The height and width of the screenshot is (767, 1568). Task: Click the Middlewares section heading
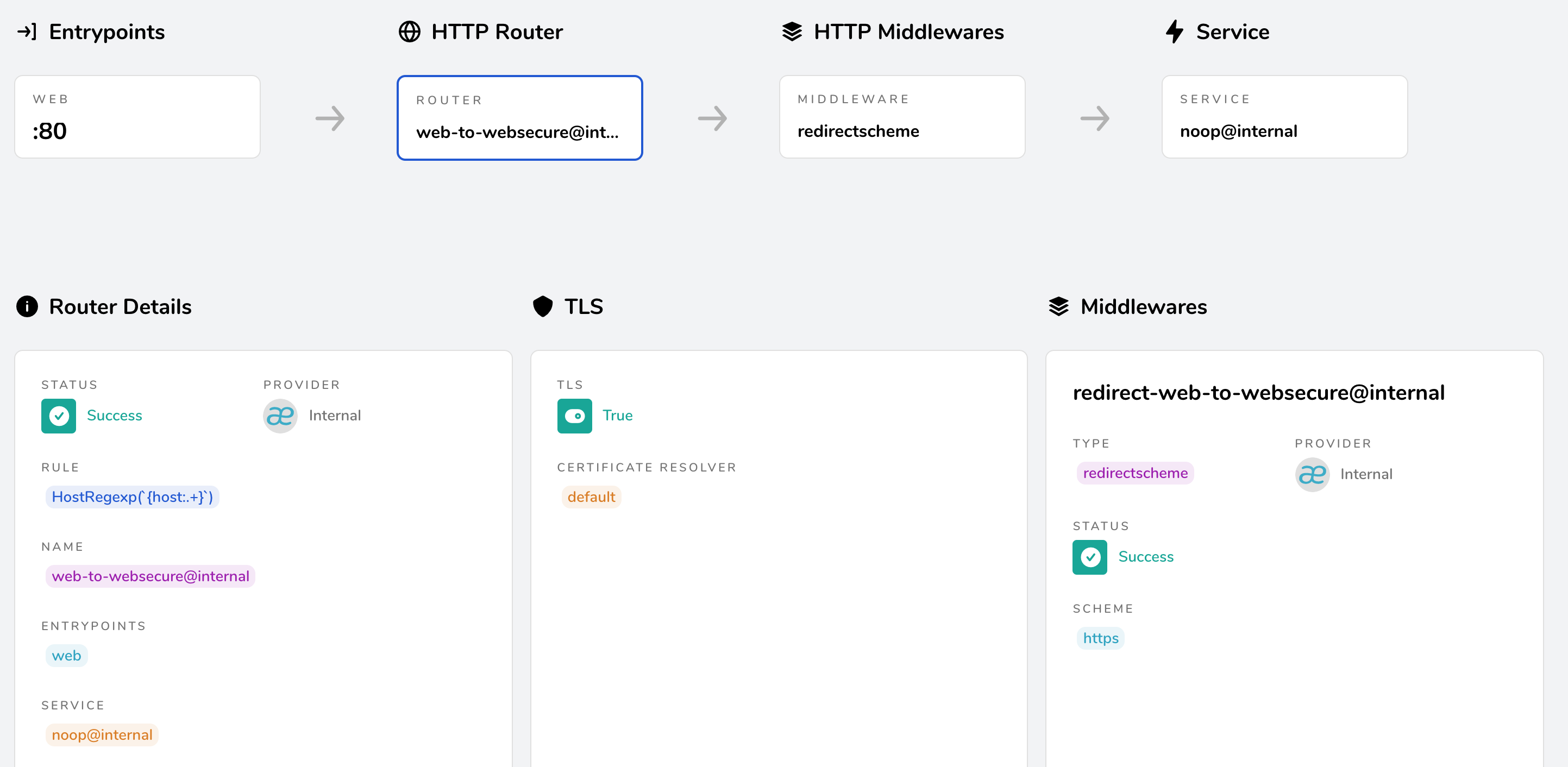point(1143,306)
